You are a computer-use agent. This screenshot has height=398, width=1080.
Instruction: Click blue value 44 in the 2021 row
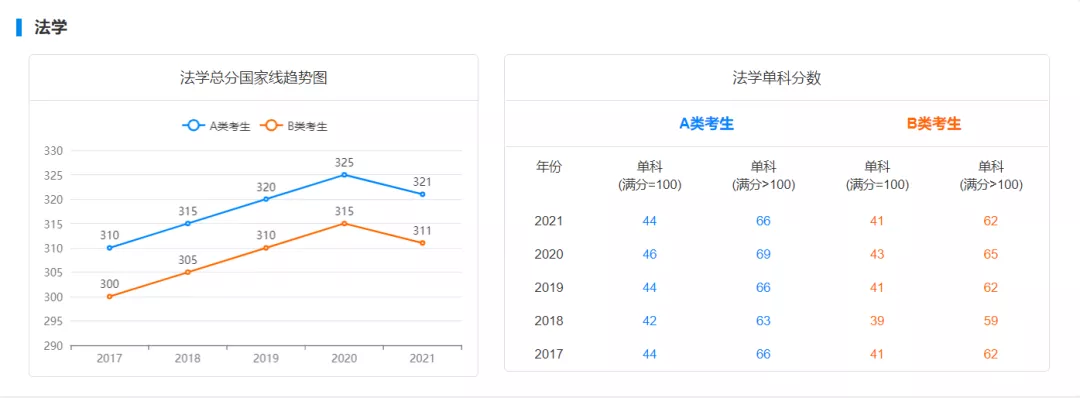650,221
